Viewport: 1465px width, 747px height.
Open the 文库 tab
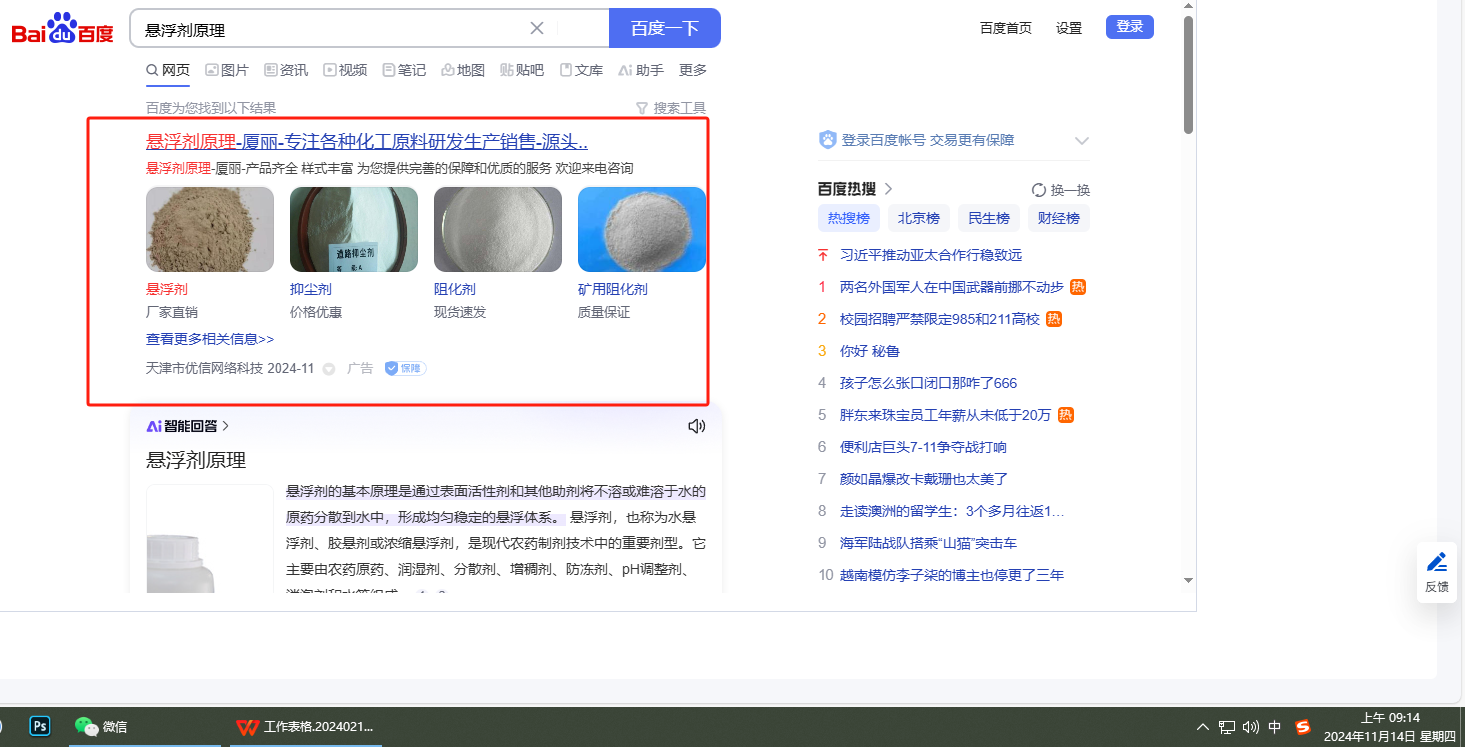pos(581,70)
